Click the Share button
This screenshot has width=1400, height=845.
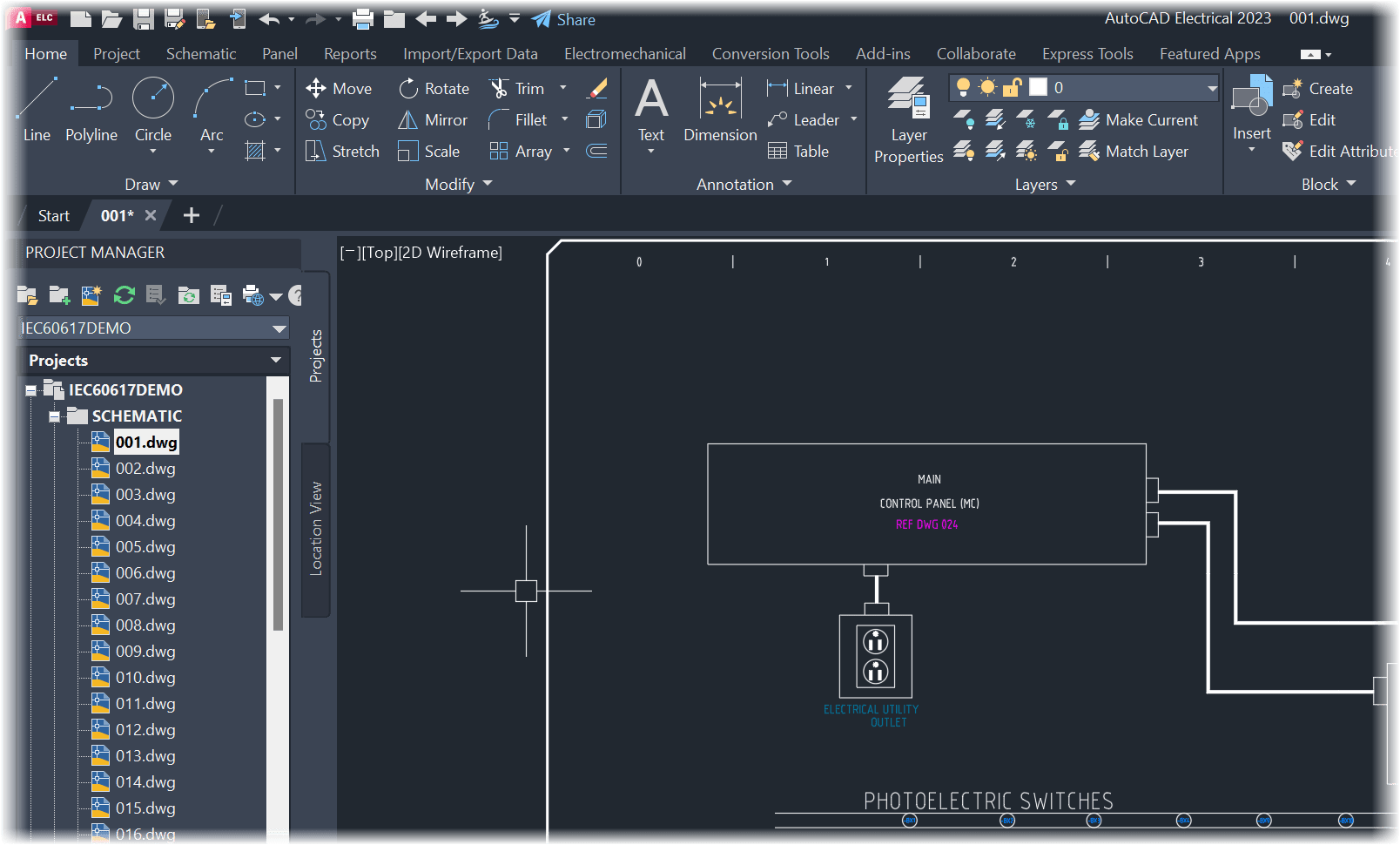[x=562, y=18]
